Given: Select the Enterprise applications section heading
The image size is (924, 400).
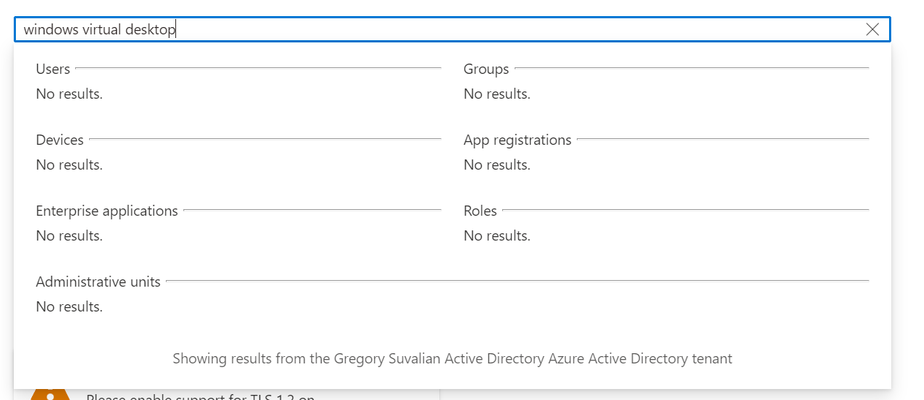Looking at the screenshot, I should pyautogui.click(x=107, y=211).
